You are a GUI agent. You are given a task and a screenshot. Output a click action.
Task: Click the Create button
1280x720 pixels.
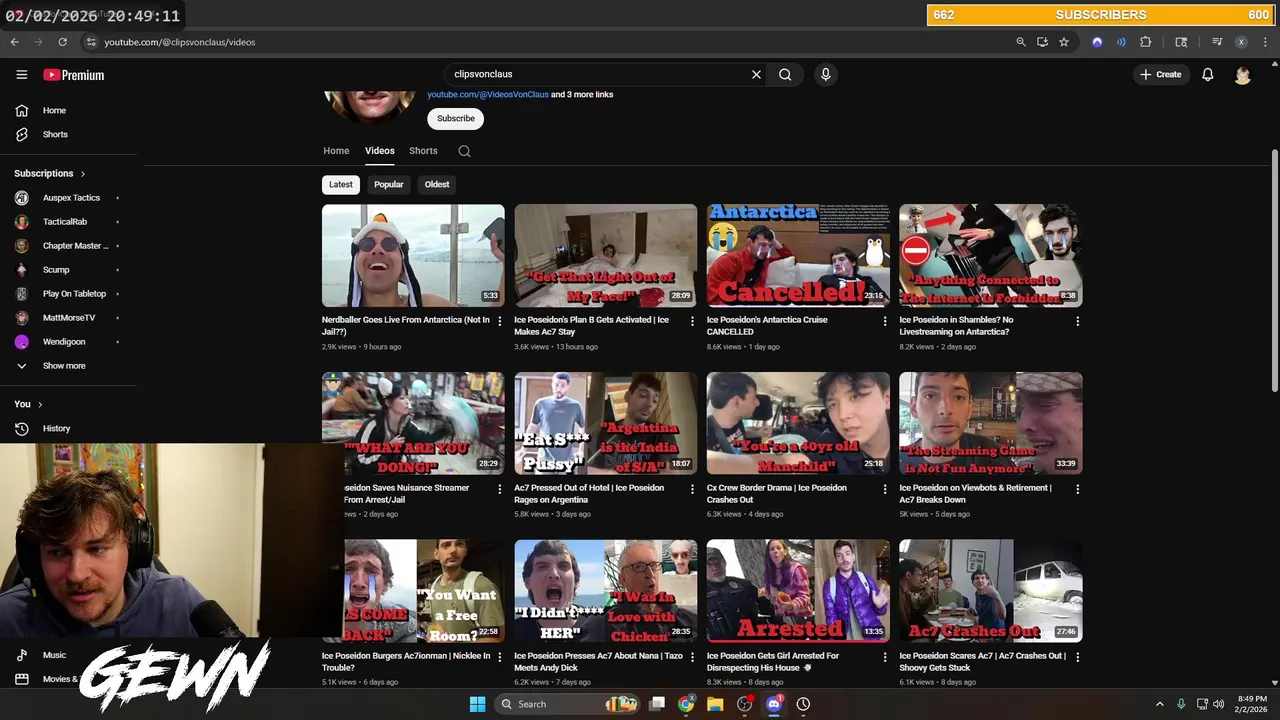coord(1160,75)
